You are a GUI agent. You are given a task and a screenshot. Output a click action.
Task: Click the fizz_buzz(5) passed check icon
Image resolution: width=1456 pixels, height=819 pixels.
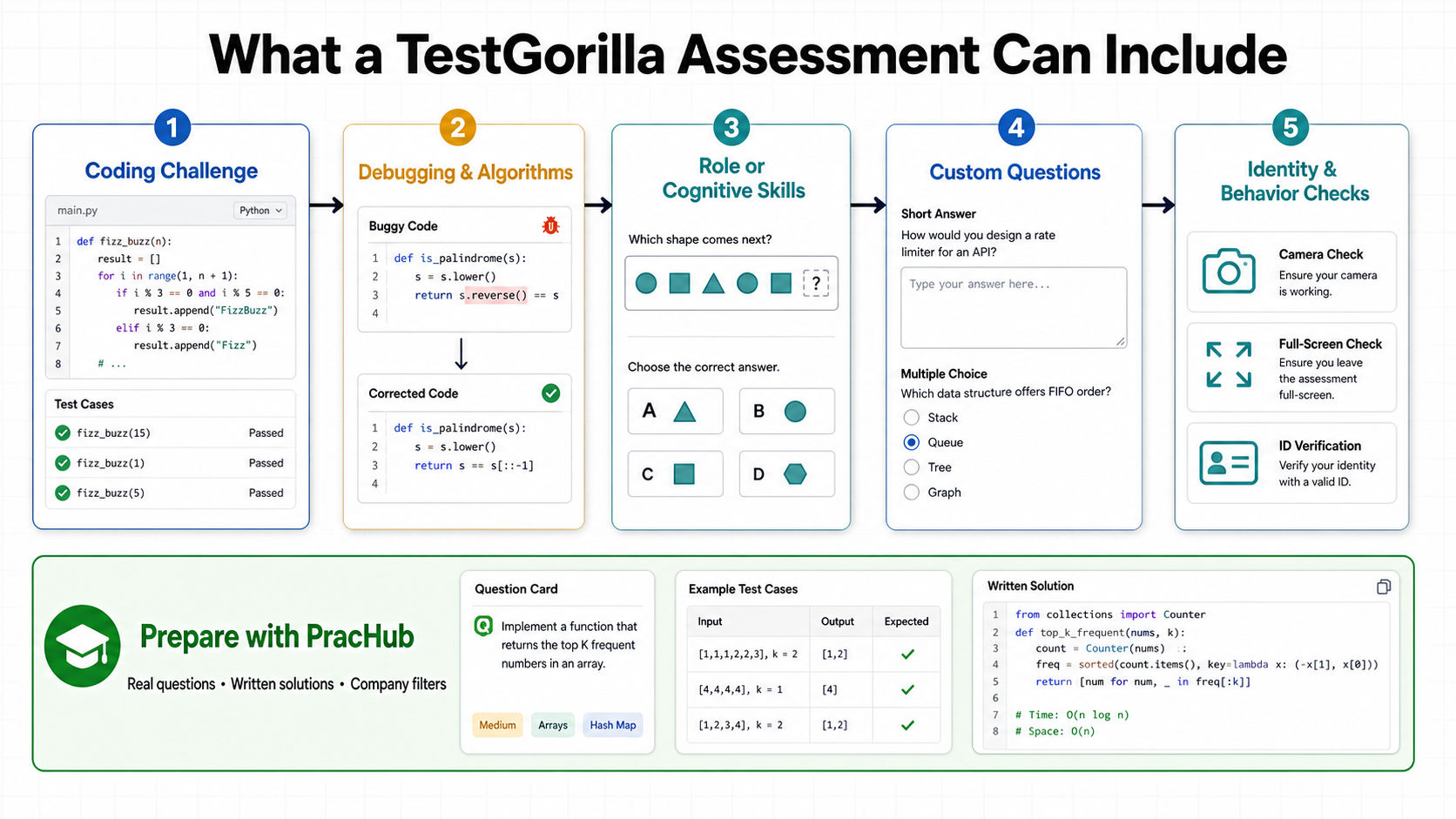coord(63,493)
